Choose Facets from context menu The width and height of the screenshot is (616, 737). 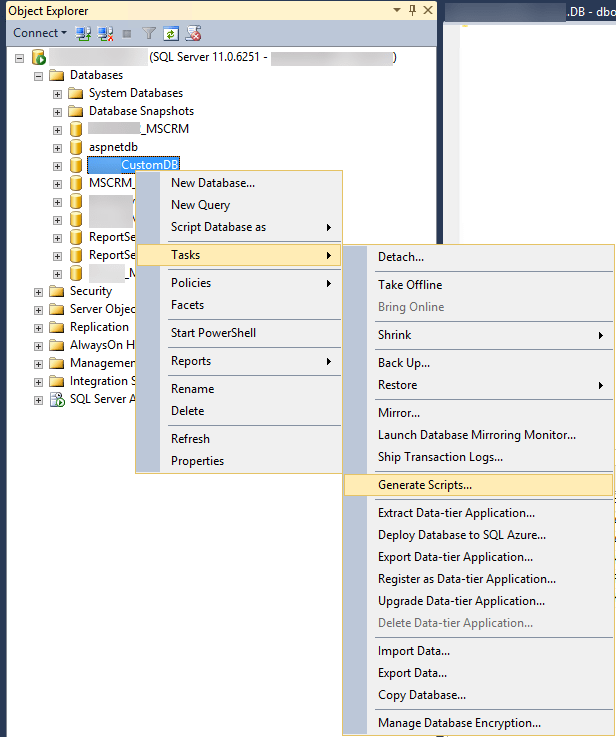pos(239,305)
